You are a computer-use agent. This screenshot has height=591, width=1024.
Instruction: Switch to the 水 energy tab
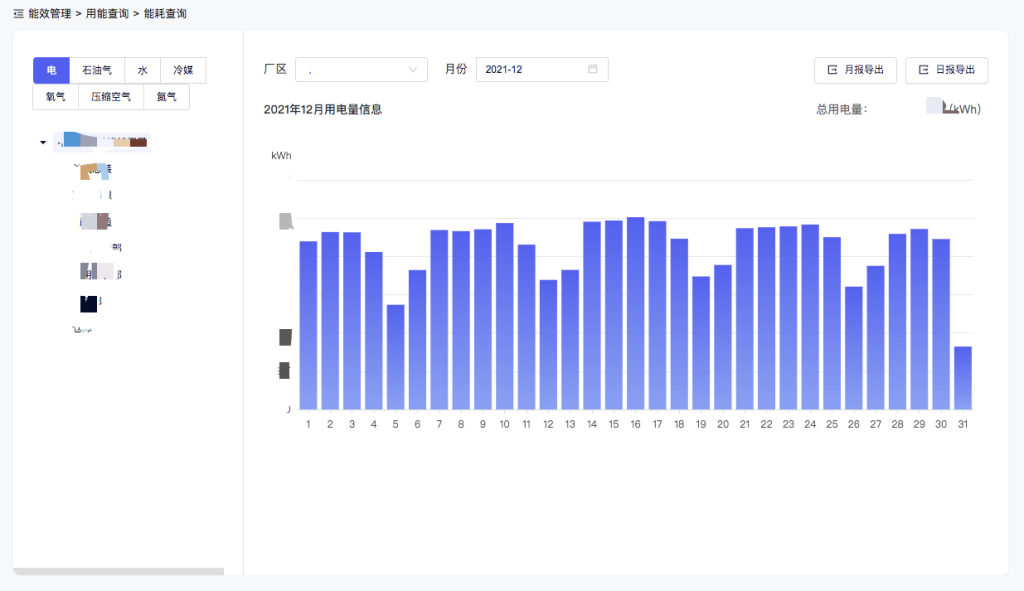[142, 70]
